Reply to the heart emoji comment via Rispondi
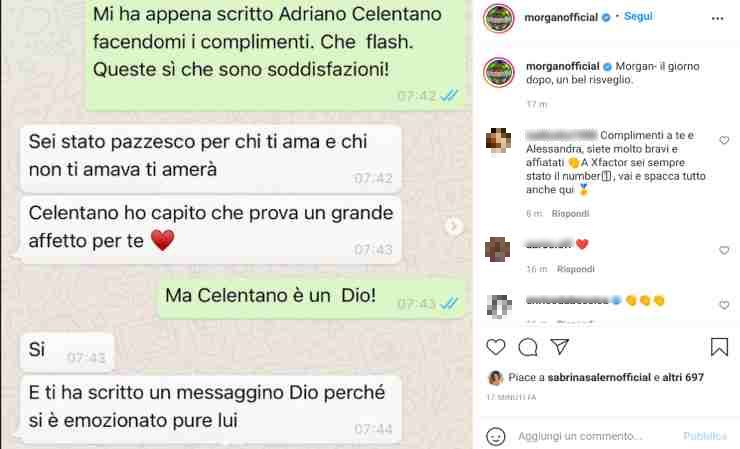This screenshot has height=449, width=740. click(575, 269)
